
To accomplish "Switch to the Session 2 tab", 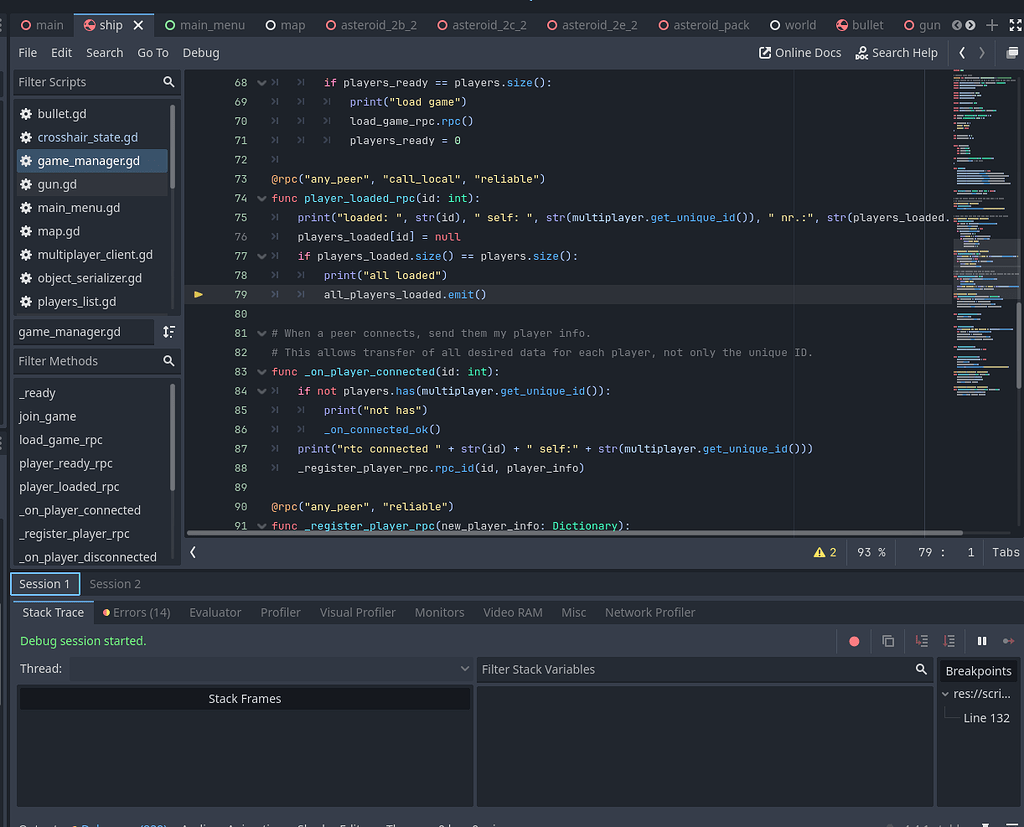I will tap(114, 583).
